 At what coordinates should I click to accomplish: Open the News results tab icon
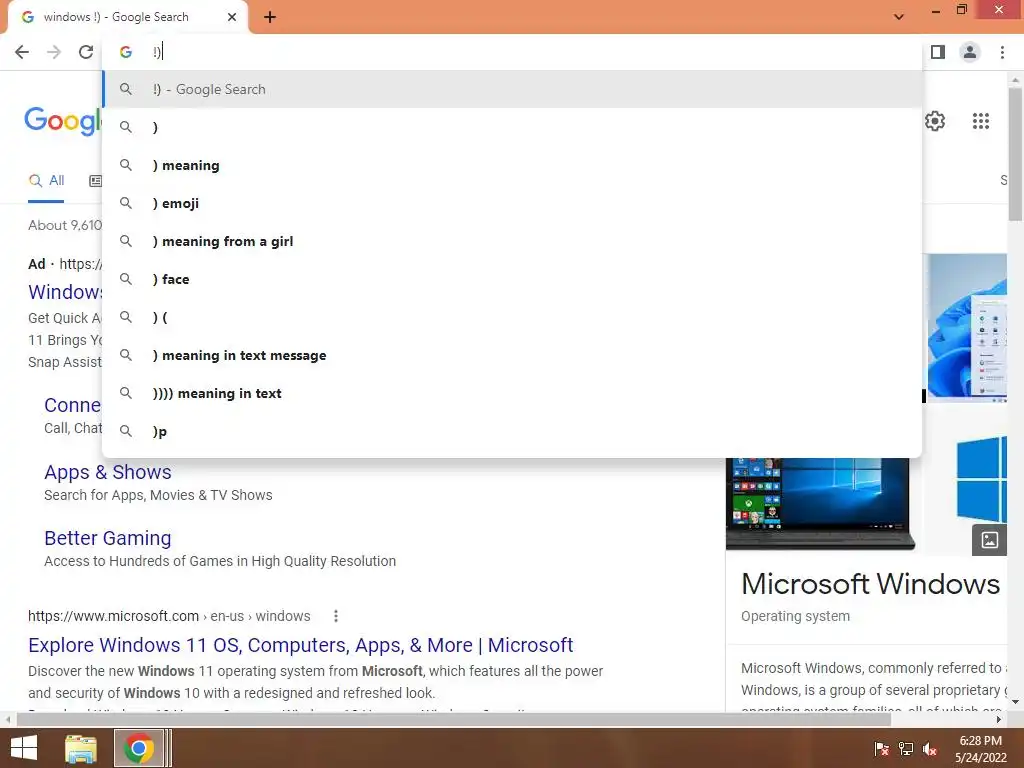95,181
